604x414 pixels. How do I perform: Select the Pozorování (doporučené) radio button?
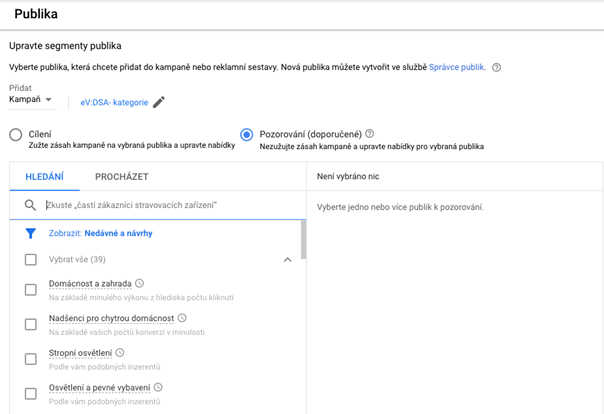247,135
